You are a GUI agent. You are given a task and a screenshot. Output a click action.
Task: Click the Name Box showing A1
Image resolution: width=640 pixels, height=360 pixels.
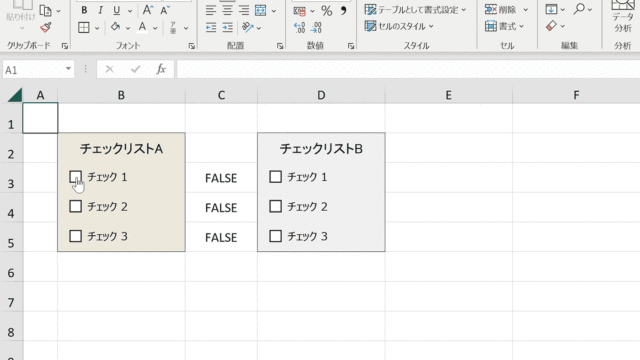tap(33, 69)
